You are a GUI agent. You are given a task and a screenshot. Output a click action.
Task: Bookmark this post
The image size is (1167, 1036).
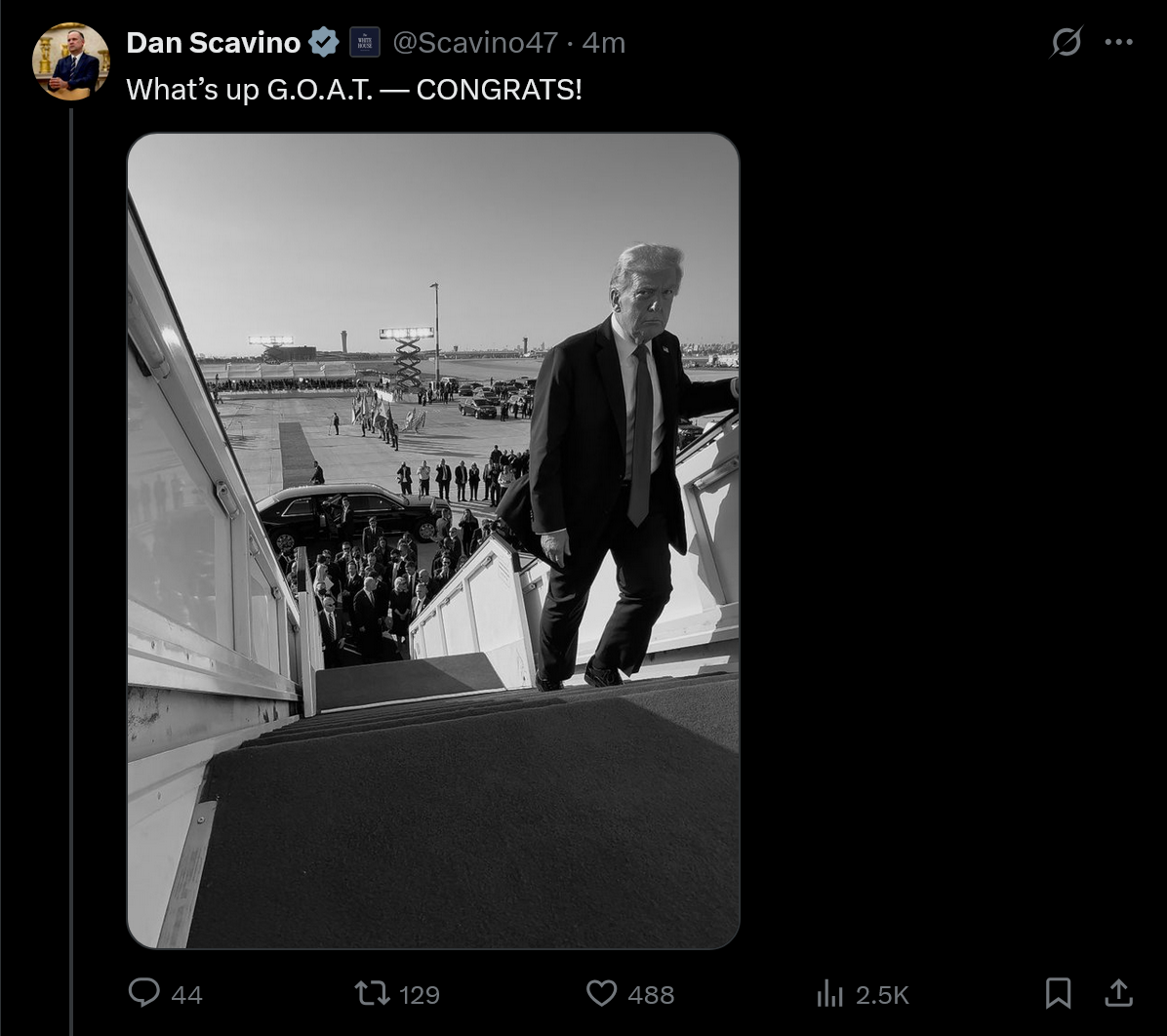coord(1058,993)
